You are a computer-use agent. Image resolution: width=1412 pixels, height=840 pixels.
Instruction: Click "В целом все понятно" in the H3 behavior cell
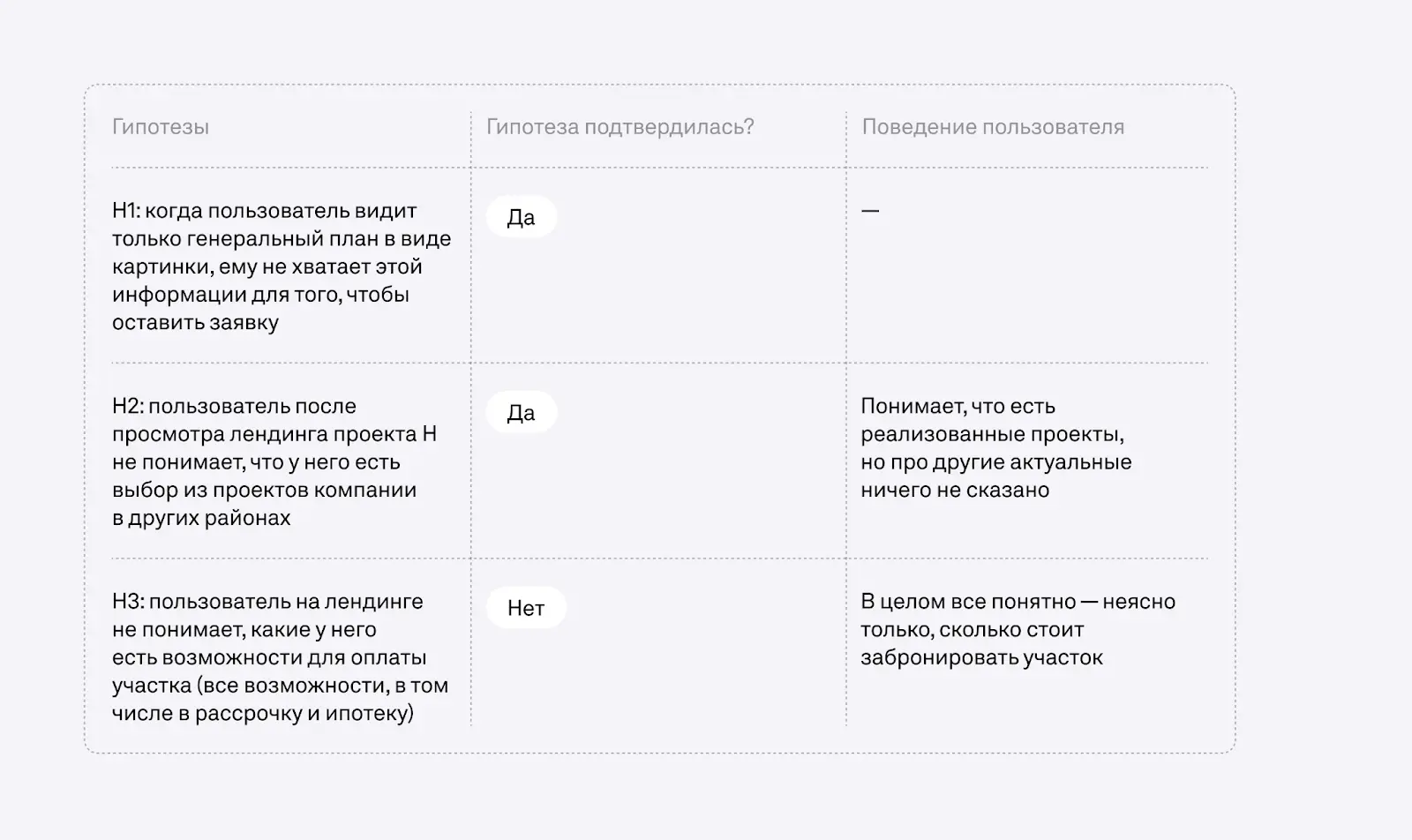point(967,602)
